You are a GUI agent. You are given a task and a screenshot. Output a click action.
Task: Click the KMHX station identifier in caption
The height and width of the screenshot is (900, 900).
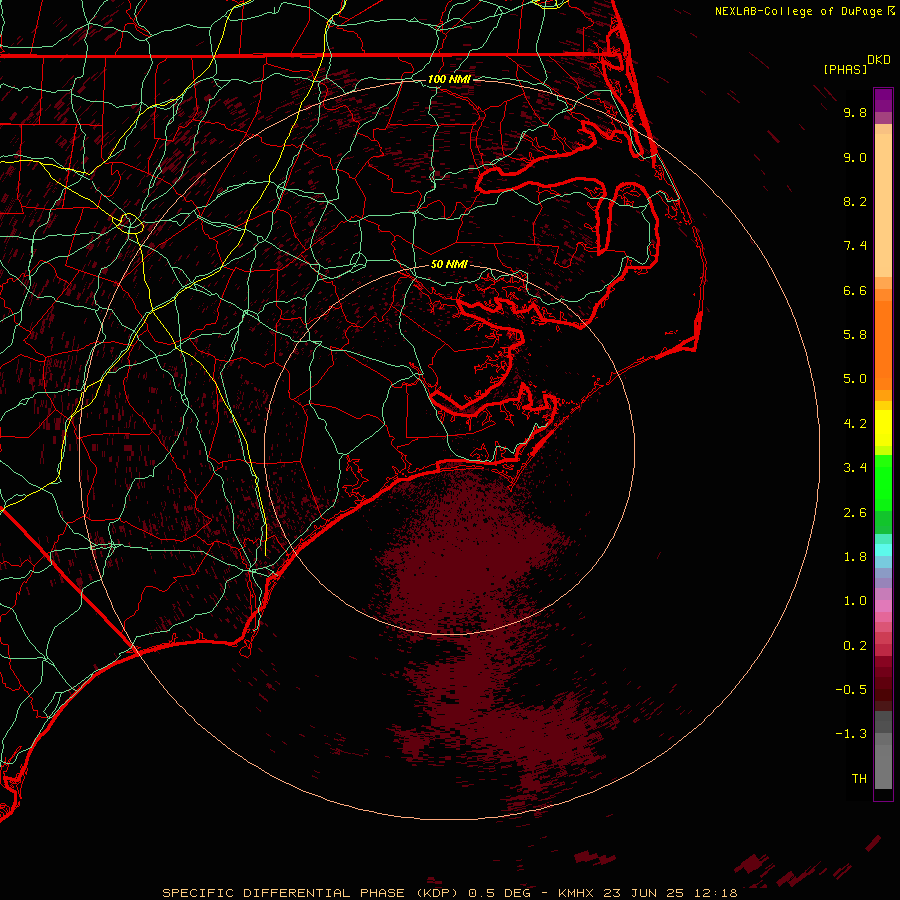[x=577, y=893]
